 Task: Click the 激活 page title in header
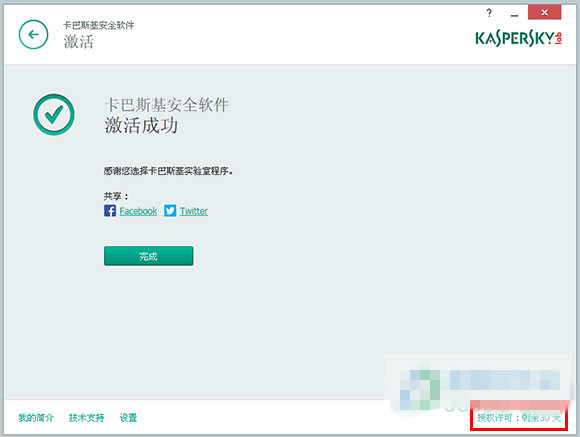point(78,41)
